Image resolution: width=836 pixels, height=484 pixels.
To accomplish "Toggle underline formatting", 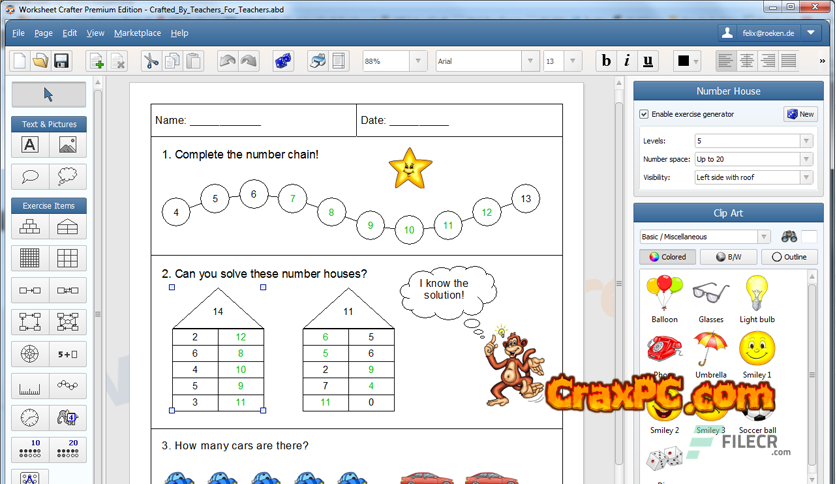I will click(648, 61).
